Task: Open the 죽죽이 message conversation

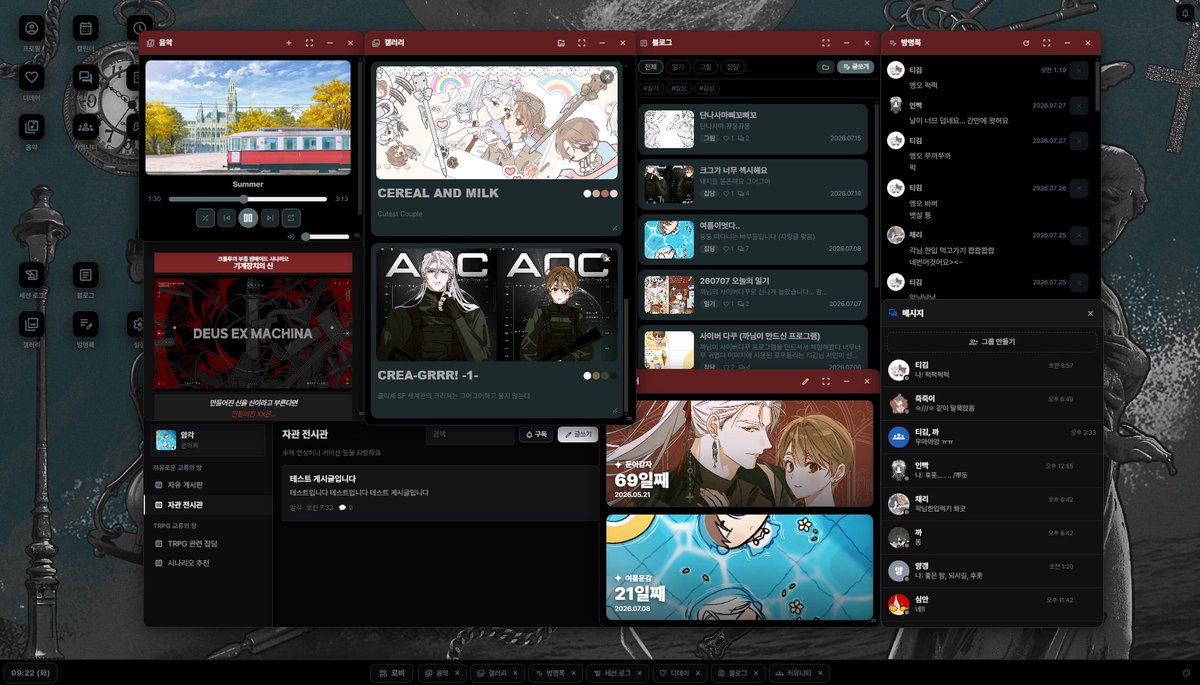Action: click(x=992, y=404)
